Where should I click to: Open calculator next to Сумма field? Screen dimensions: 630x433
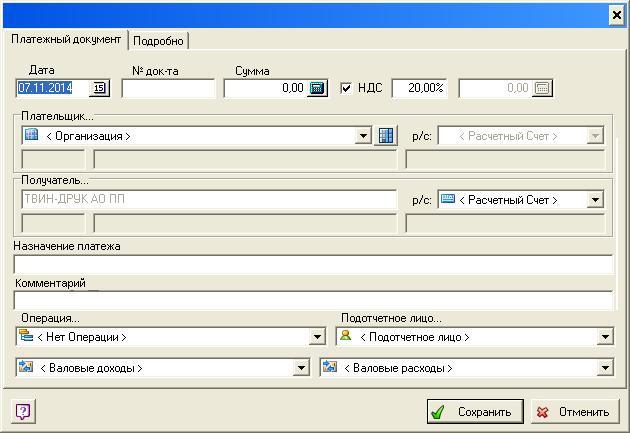click(x=317, y=89)
